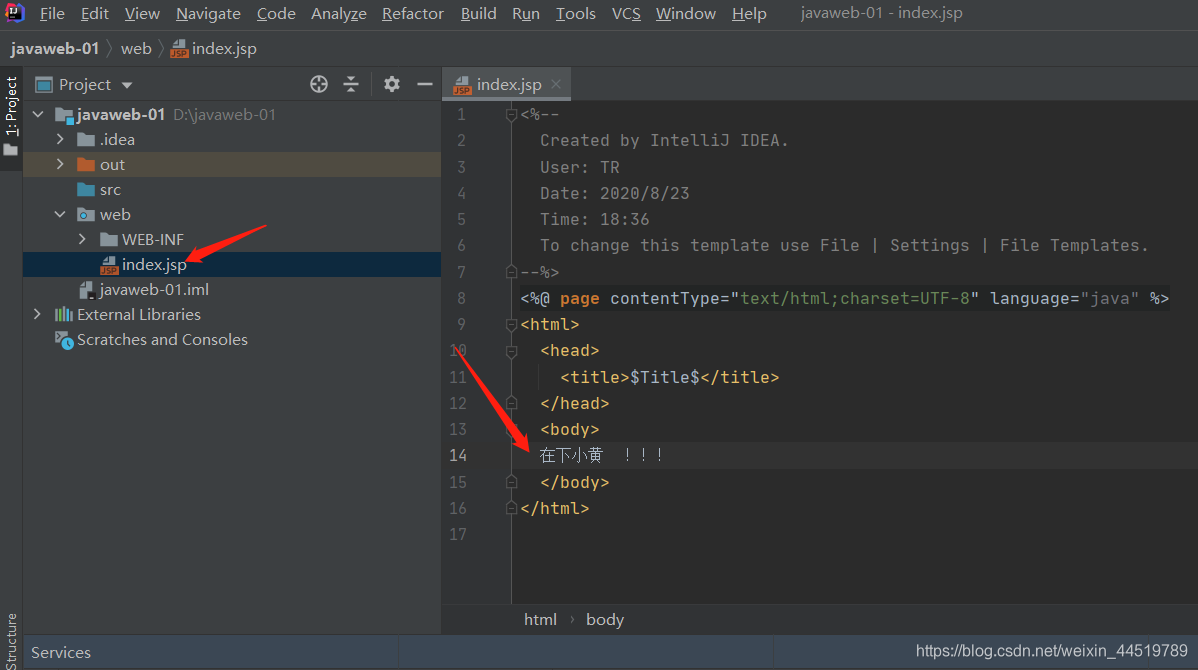This screenshot has width=1198, height=670.
Task: Expand External Libraries node
Action: (x=37, y=314)
